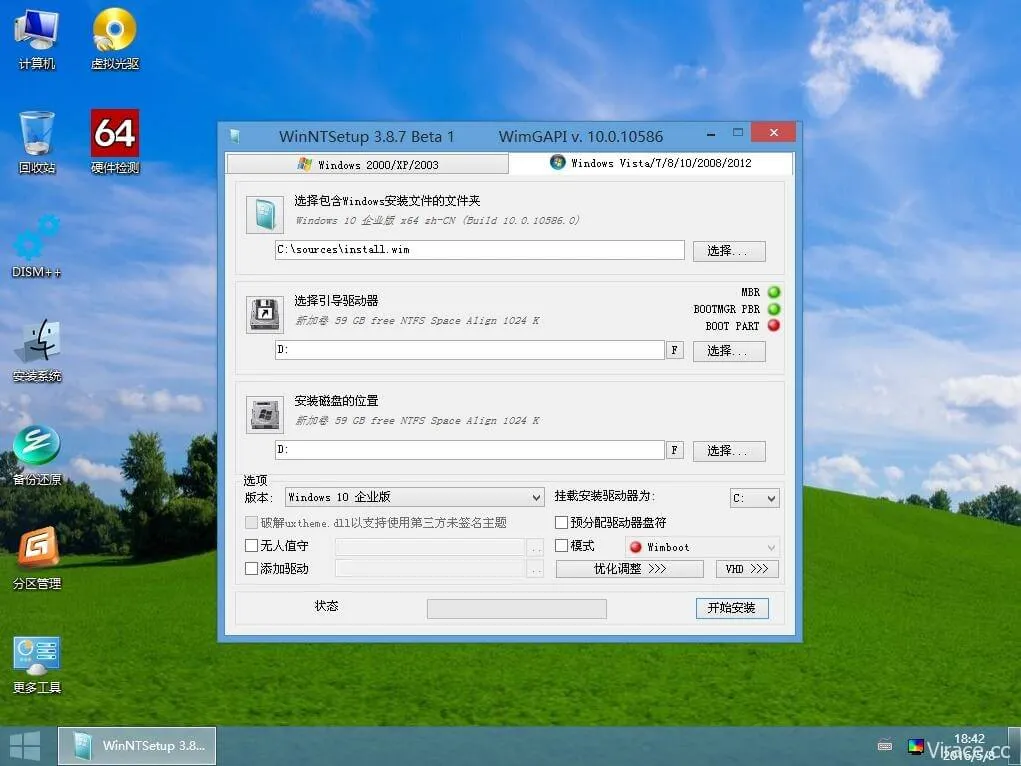Screen dimensions: 1021x766
Task: Switch to Windows Vista/7/8/10/2008/2012 tab
Action: click(650, 163)
